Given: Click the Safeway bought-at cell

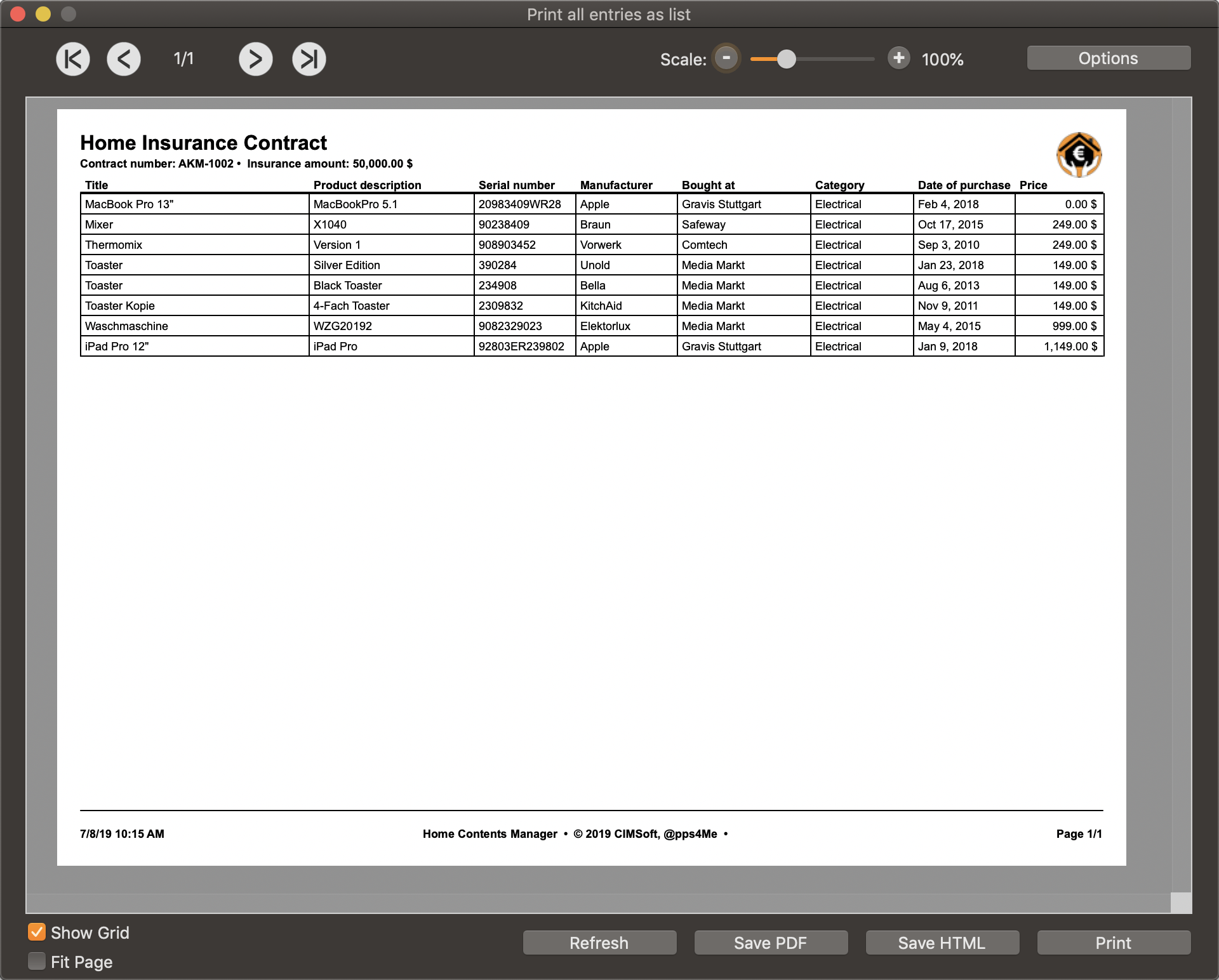Looking at the screenshot, I should coord(743,225).
